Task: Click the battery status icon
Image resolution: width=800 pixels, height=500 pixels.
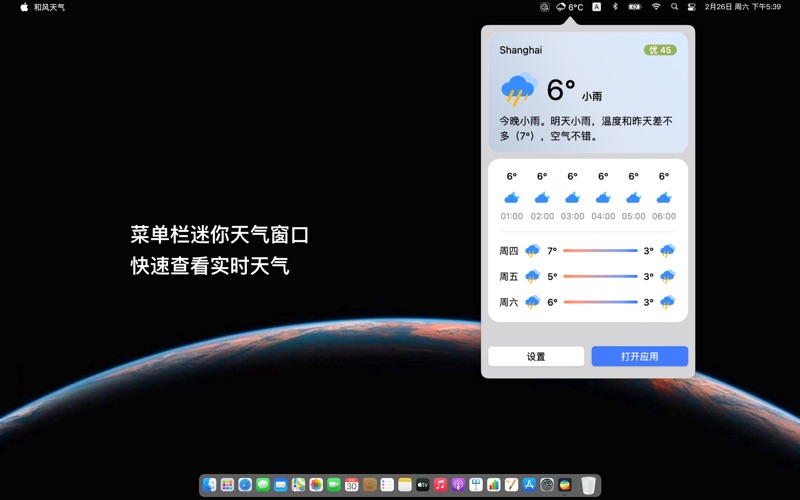Action: click(x=635, y=7)
